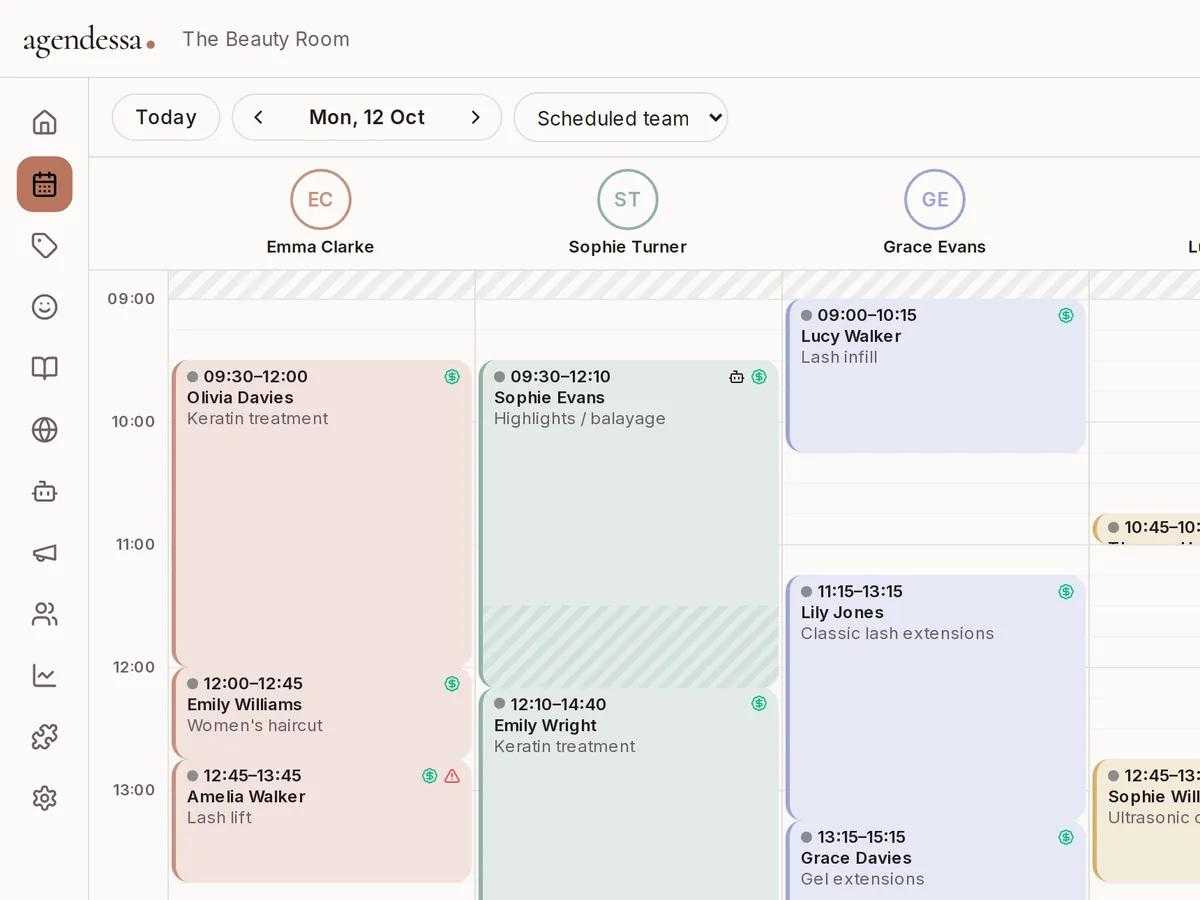Go to the next day with right chevron

476,118
